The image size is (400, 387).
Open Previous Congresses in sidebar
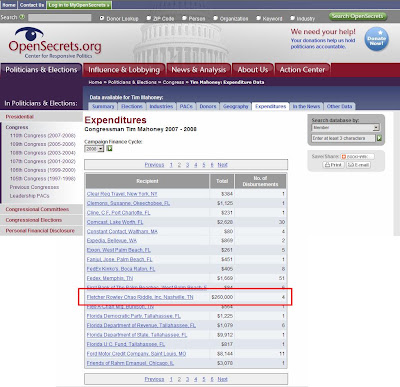point(34,187)
